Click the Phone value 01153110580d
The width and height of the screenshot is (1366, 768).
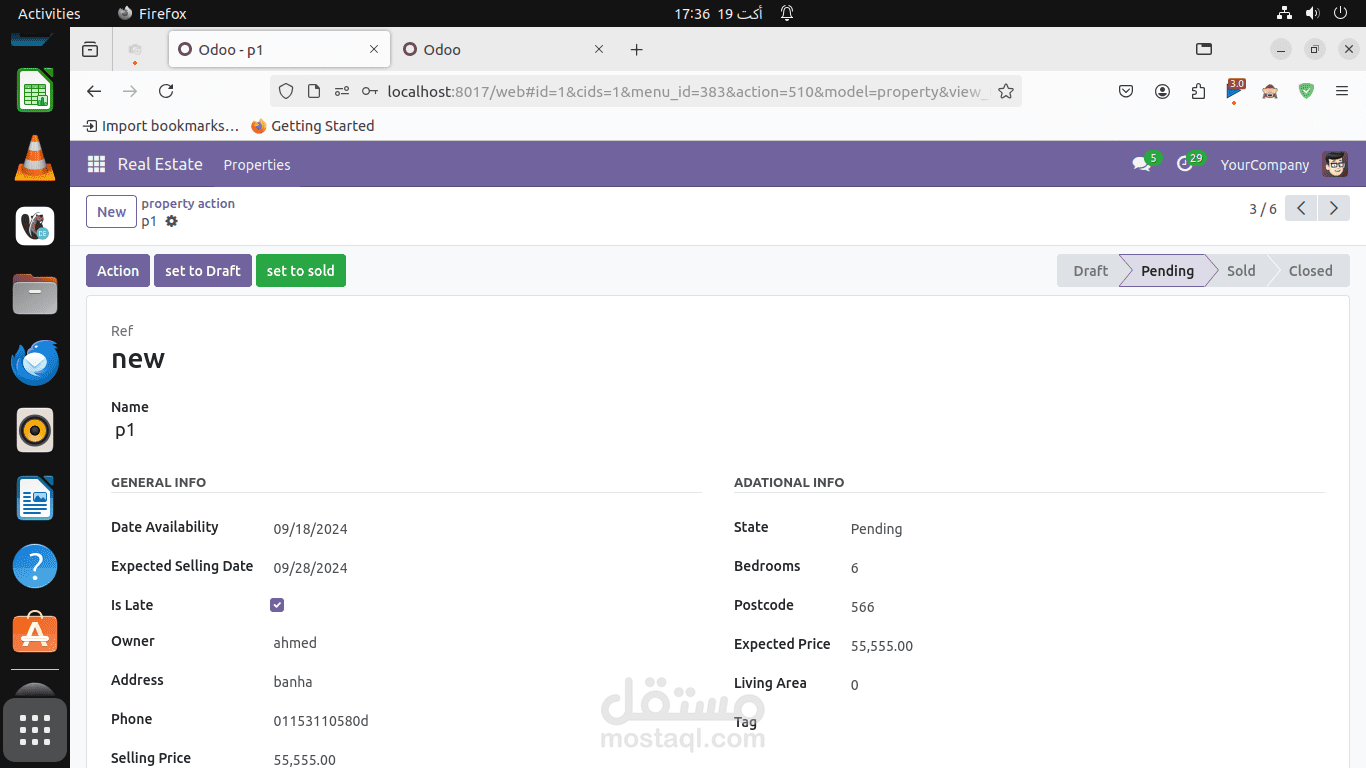(x=321, y=721)
